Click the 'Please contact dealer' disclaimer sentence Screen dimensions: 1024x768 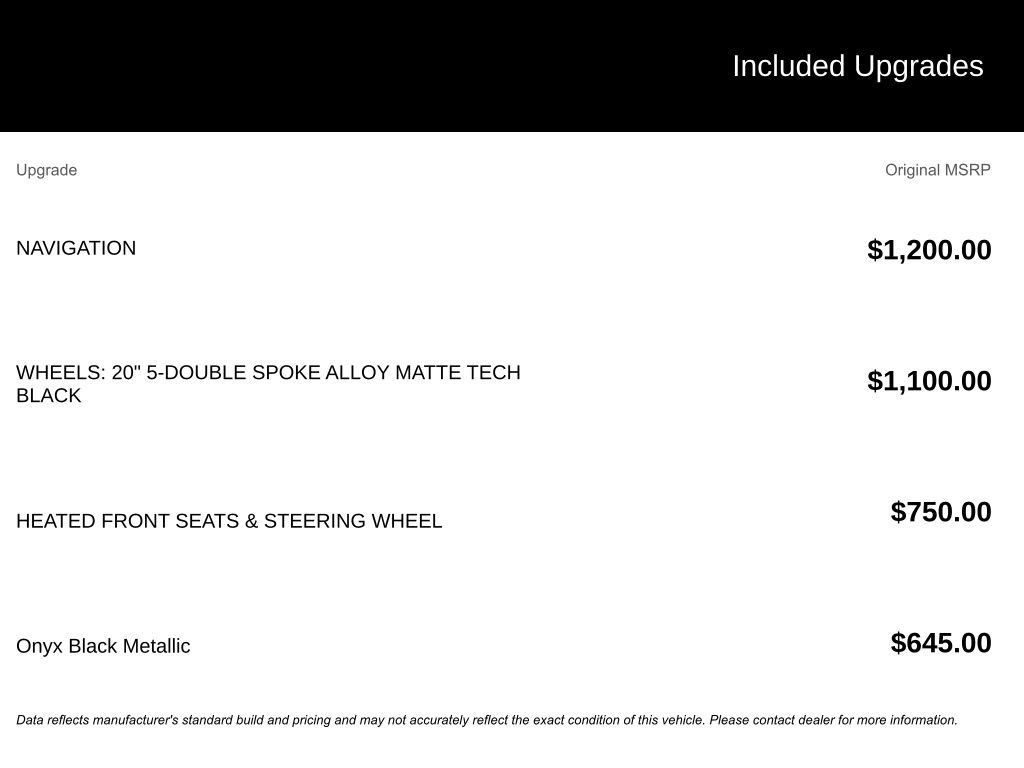click(833, 720)
